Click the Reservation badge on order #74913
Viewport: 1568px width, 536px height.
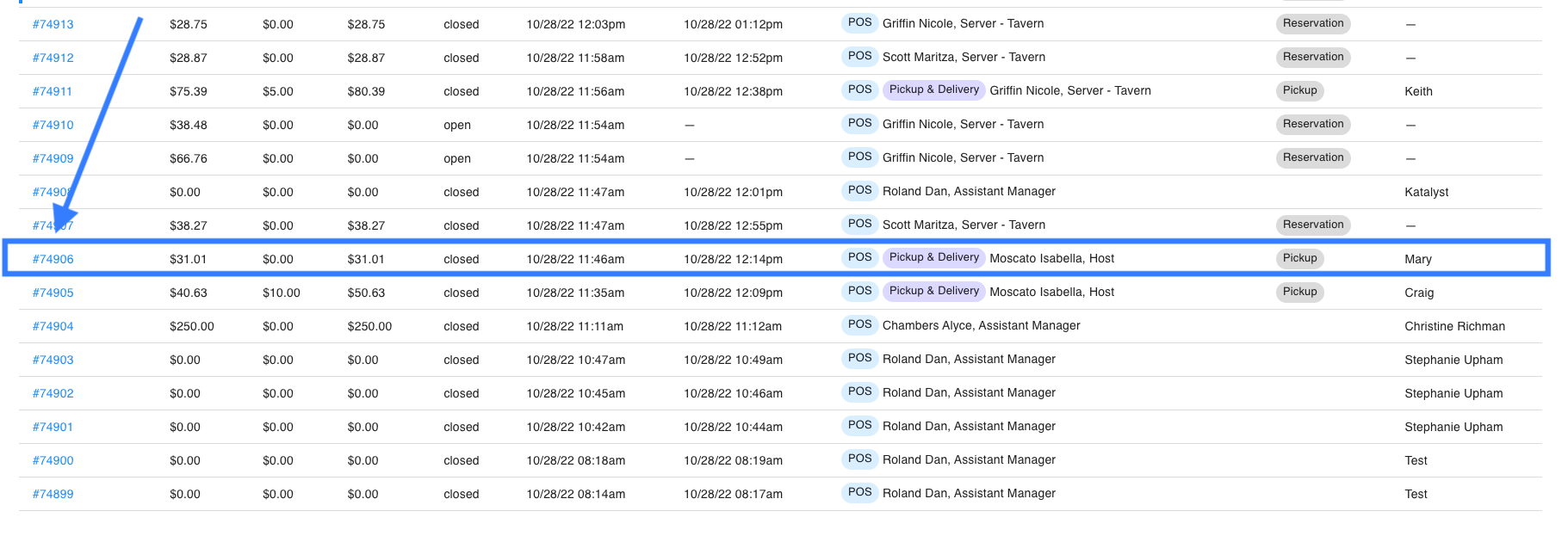pyautogui.click(x=1312, y=24)
